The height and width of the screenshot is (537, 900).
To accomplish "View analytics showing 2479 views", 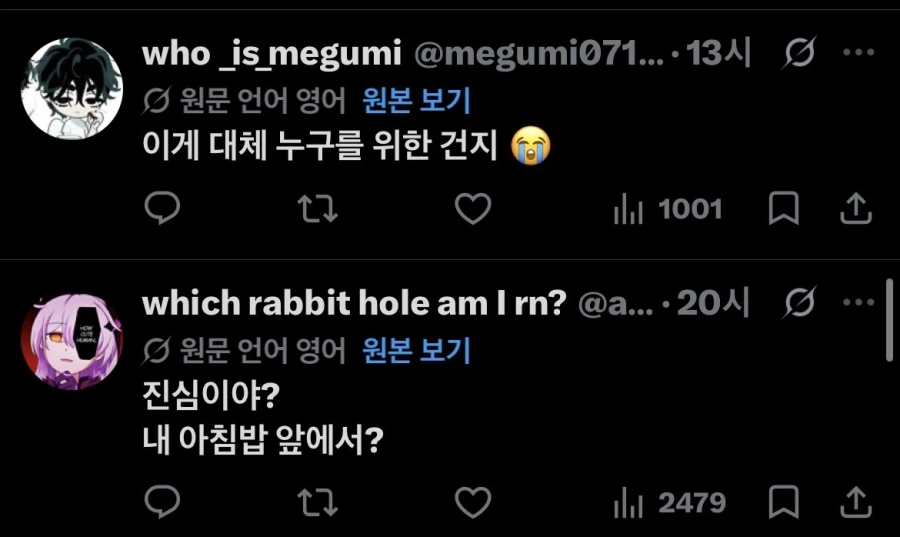I will pyautogui.click(x=669, y=503).
